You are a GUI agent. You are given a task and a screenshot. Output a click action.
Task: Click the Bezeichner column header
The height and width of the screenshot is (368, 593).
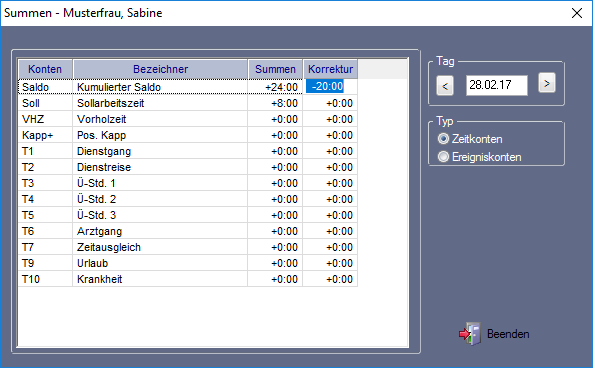click(x=160, y=69)
